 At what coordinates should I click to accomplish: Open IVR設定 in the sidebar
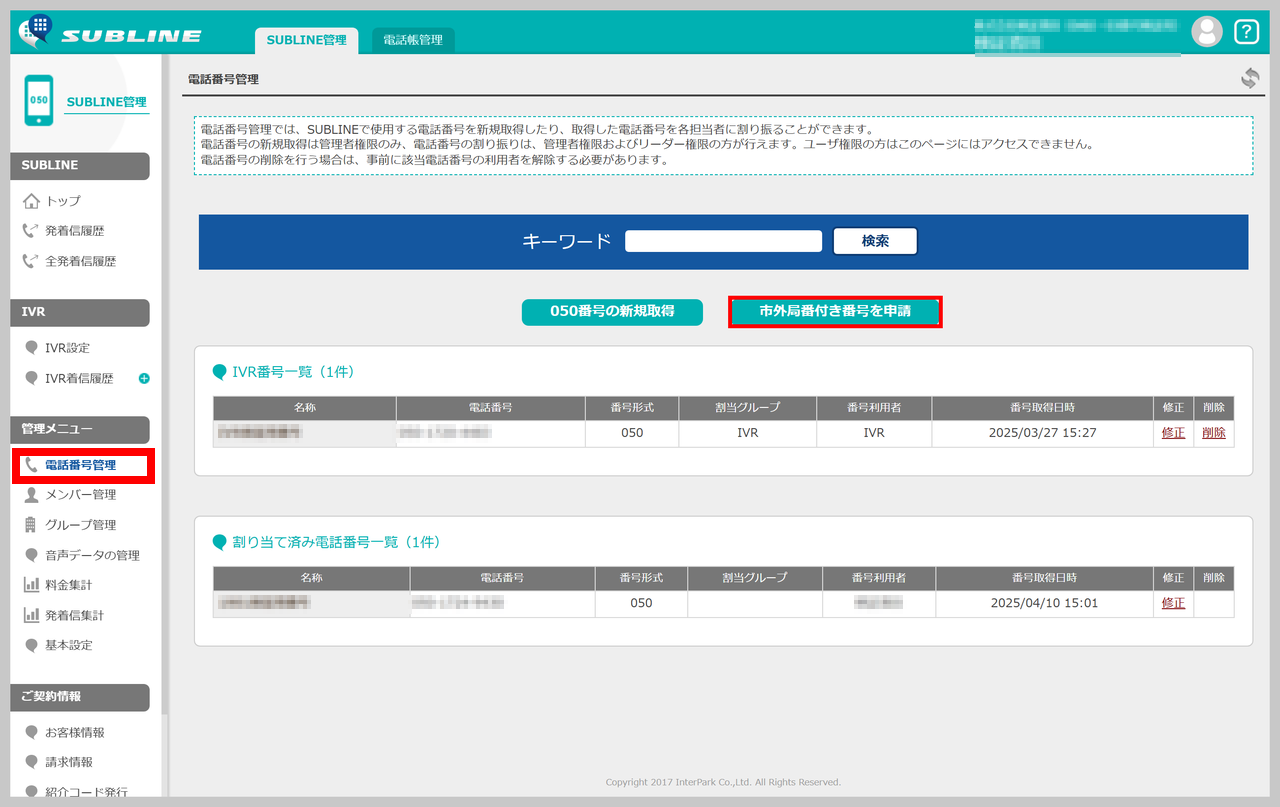coord(67,348)
